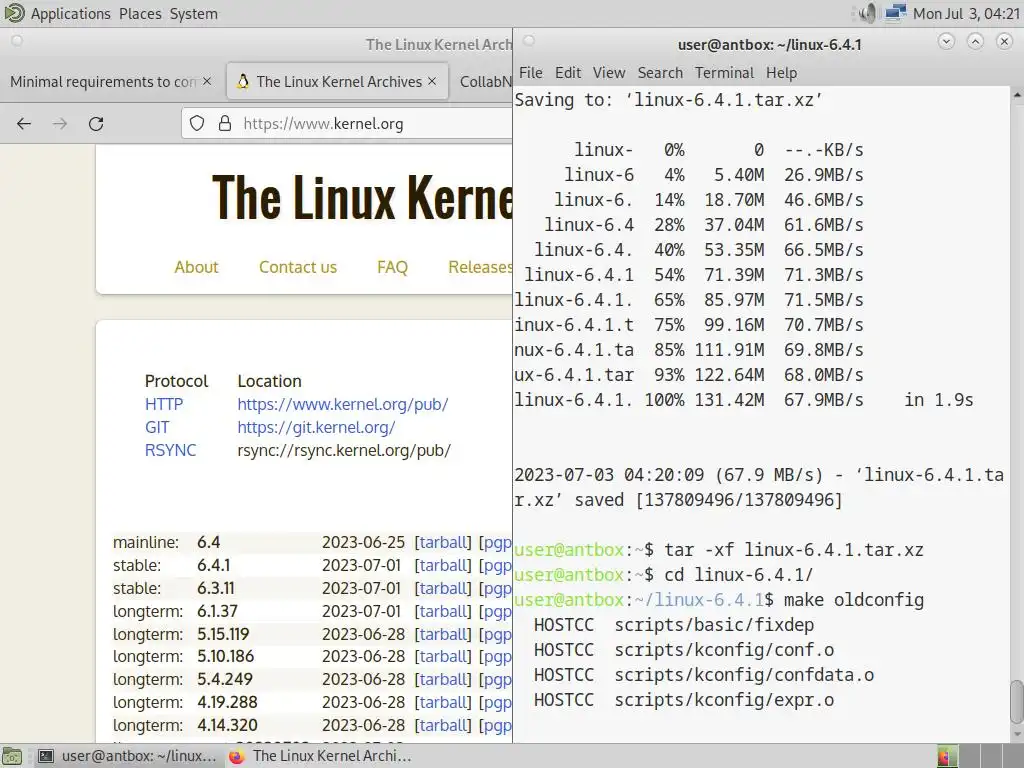Image resolution: width=1024 pixels, height=768 pixels.
Task: Close the Linux Kernel Archives tab
Action: click(432, 81)
